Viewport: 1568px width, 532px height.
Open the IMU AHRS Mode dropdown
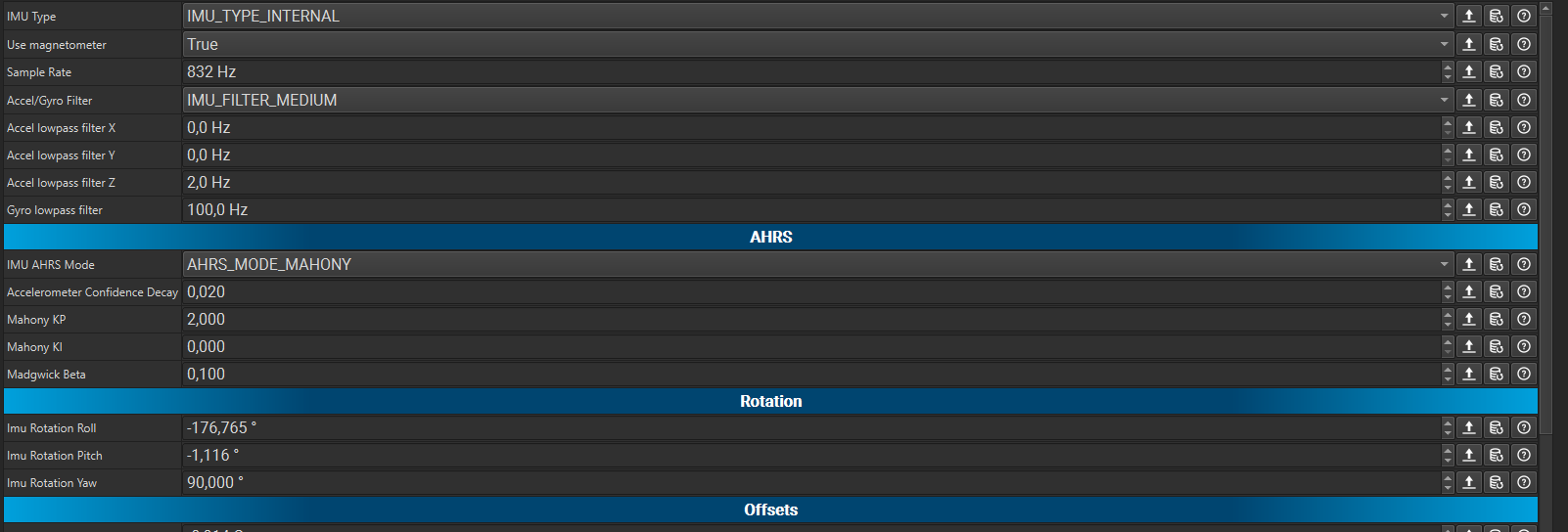pyautogui.click(x=818, y=264)
